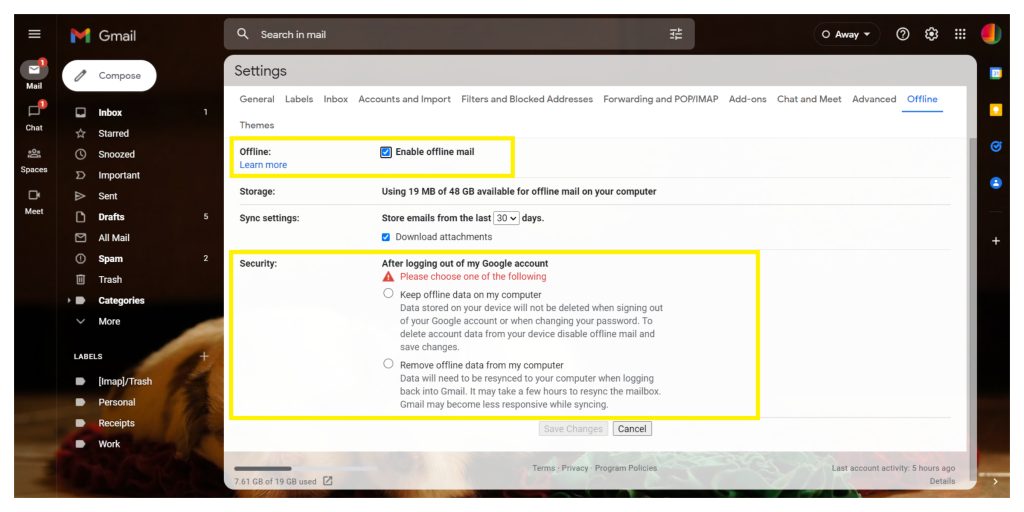Open the Google apps grid

(x=960, y=35)
